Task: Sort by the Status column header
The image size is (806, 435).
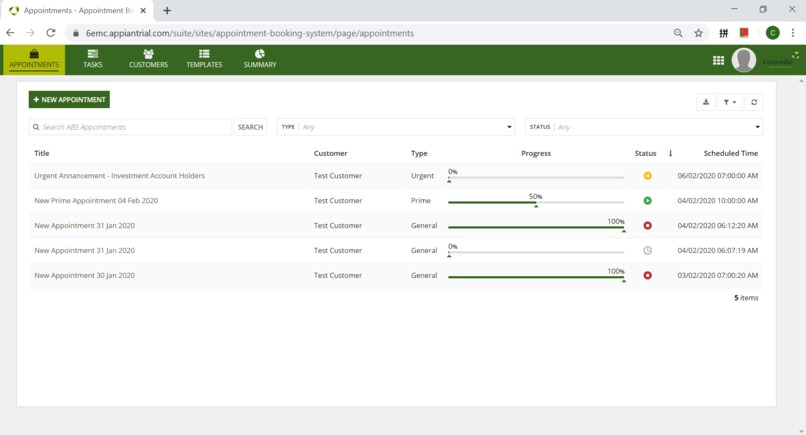Action: 645,153
